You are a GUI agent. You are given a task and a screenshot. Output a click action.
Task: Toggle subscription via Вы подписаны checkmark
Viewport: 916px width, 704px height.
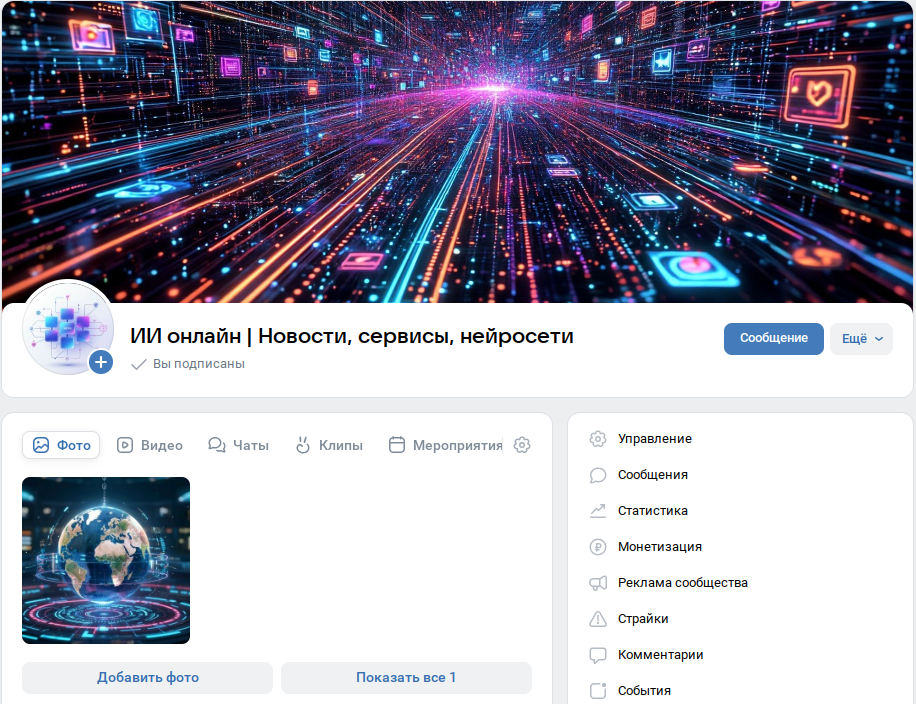coord(139,365)
